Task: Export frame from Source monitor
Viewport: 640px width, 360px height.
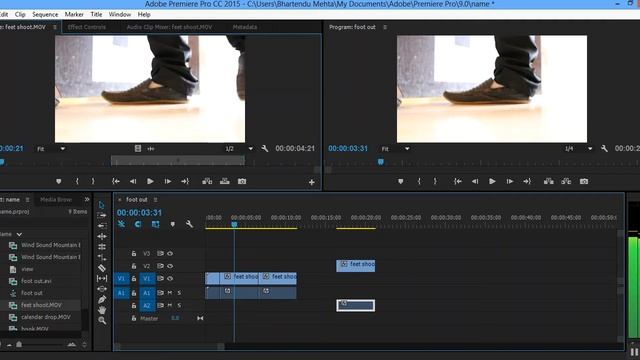Action: [242, 181]
